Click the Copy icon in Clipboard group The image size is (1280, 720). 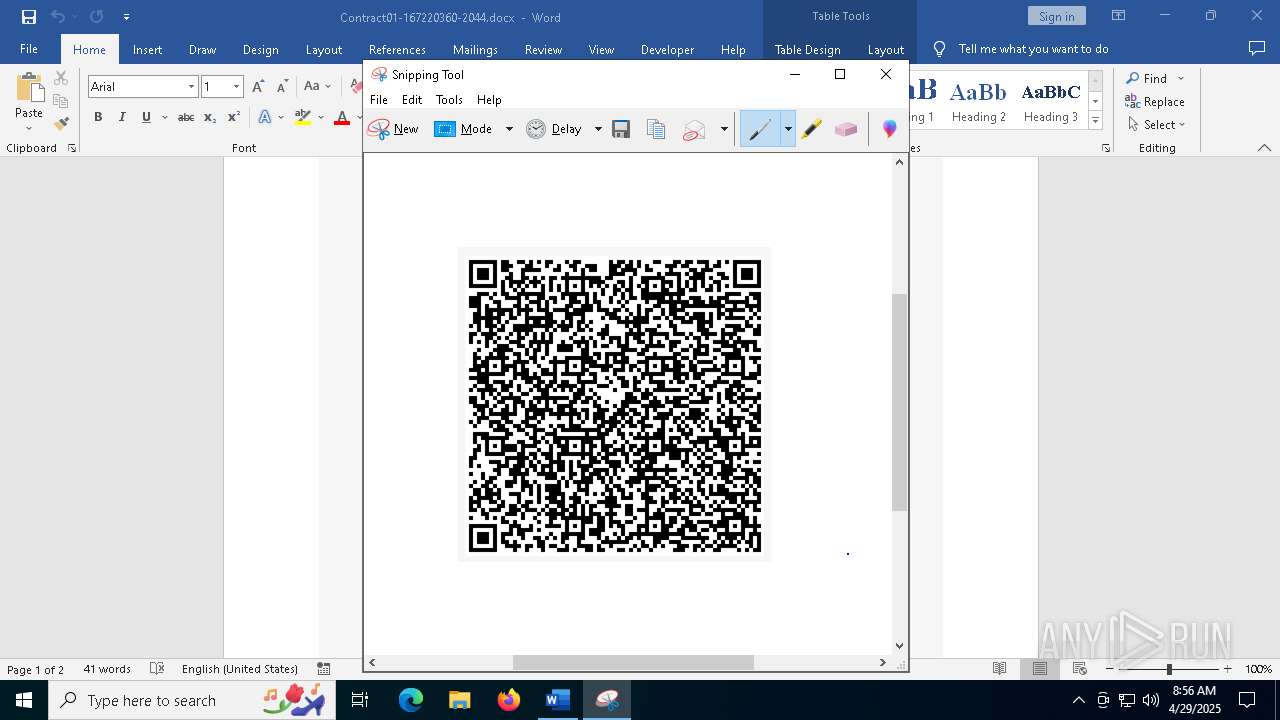[61, 101]
